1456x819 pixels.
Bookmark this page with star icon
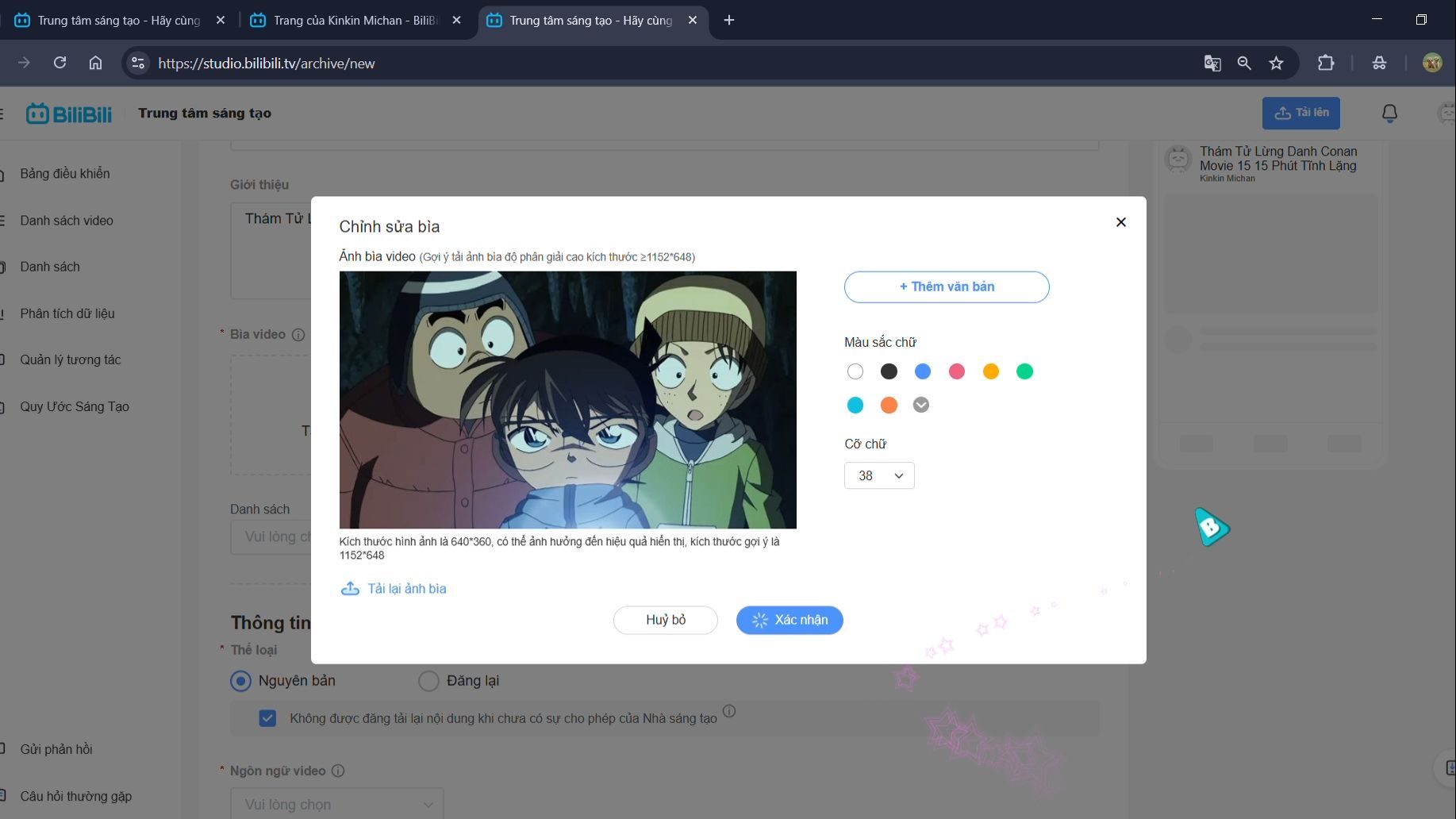point(1276,63)
